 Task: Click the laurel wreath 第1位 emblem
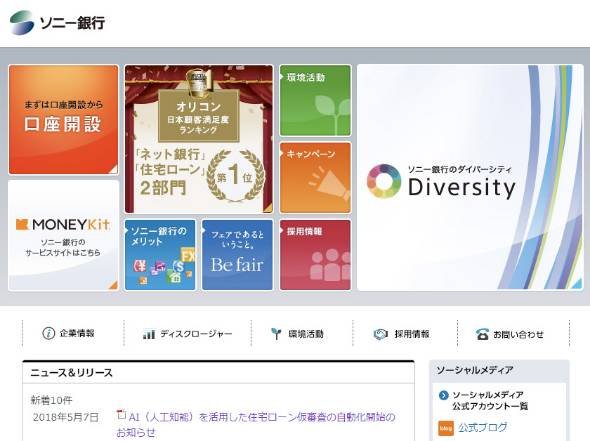point(236,176)
